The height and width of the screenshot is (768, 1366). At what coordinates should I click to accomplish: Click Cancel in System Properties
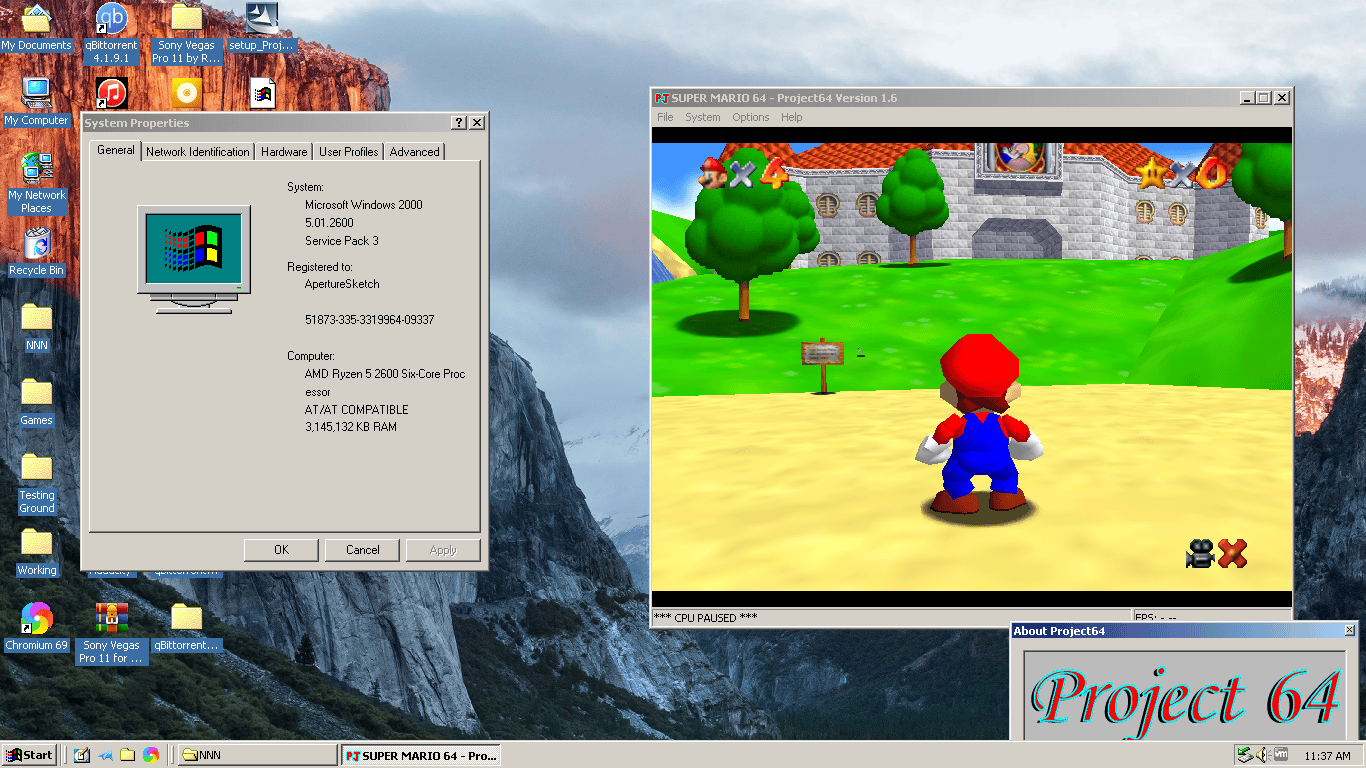point(362,550)
